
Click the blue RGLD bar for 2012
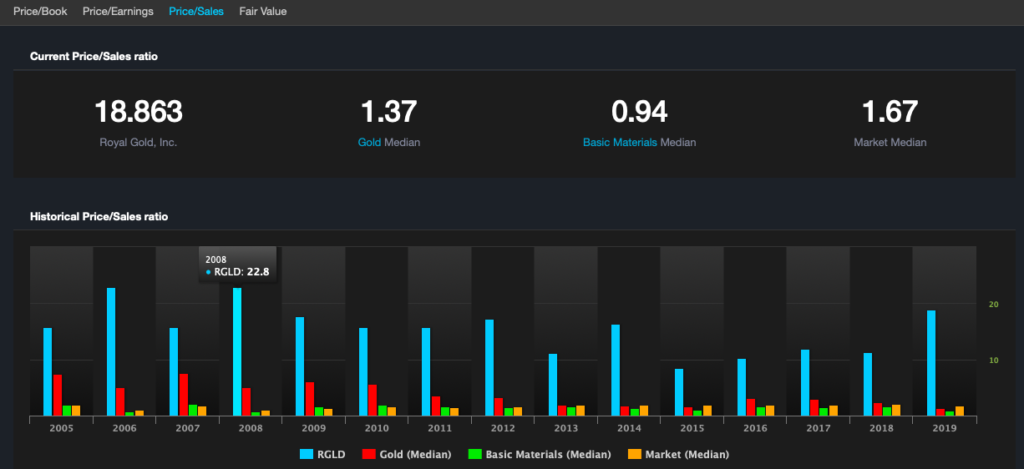(x=490, y=368)
